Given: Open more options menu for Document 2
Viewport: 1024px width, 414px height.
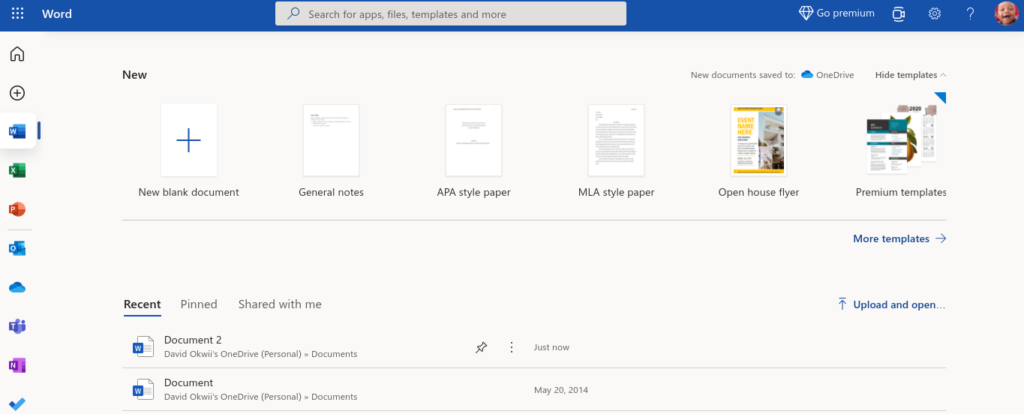Looking at the screenshot, I should [x=511, y=347].
